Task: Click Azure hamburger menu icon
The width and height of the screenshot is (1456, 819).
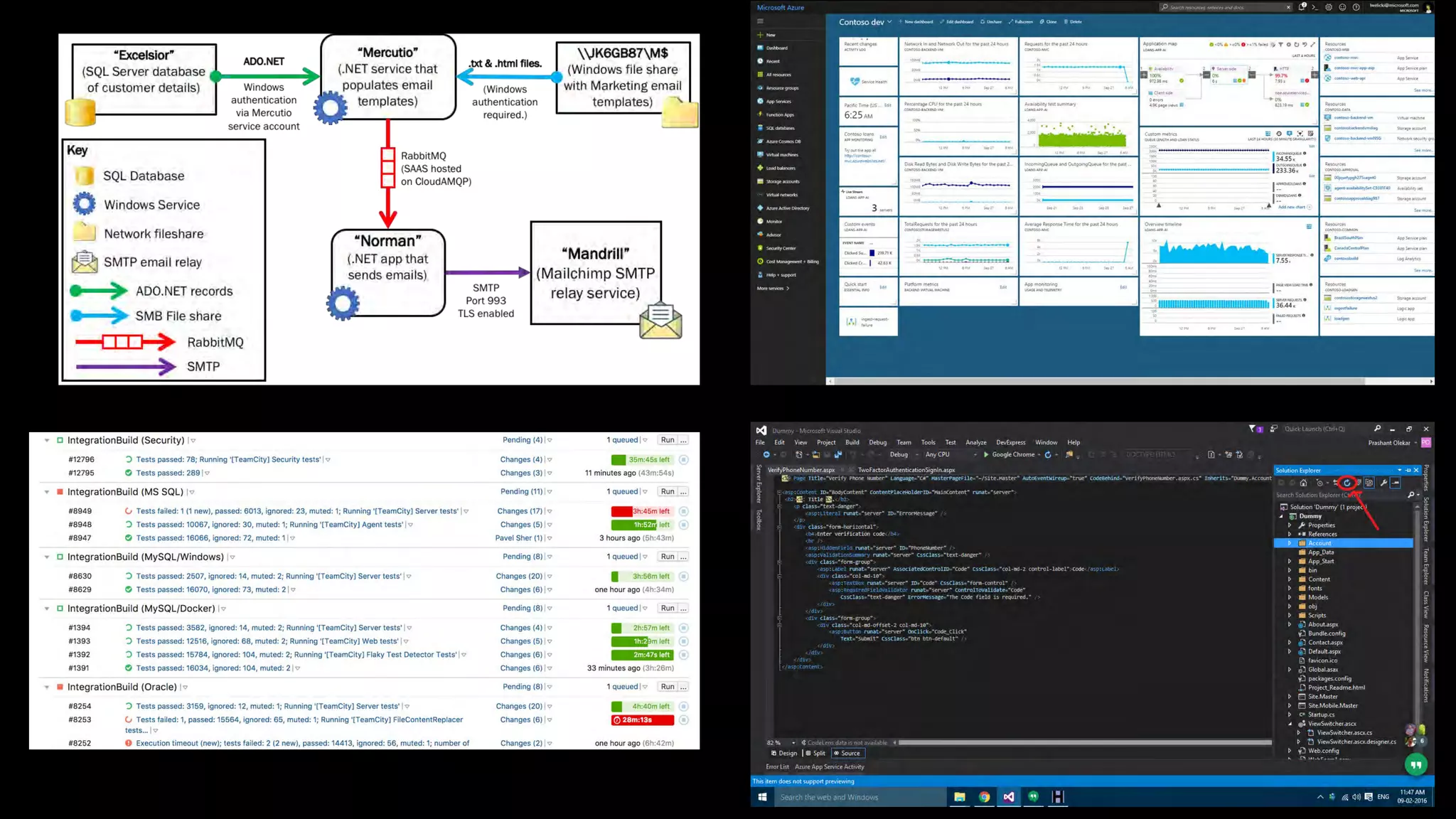Action: (x=760, y=21)
